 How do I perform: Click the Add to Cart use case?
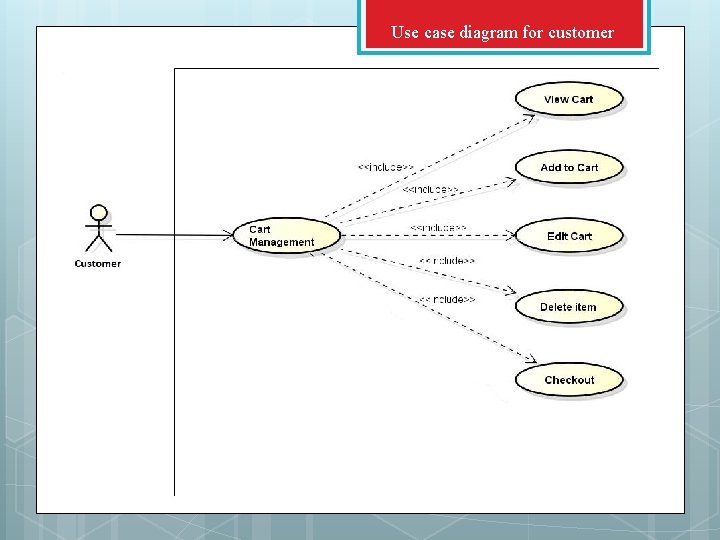[569, 167]
